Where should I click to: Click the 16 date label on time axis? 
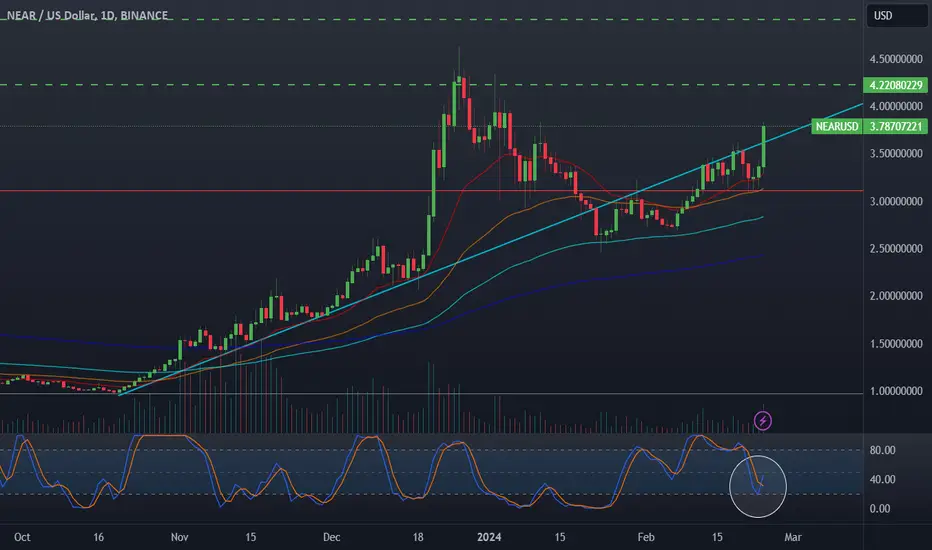(x=99, y=537)
